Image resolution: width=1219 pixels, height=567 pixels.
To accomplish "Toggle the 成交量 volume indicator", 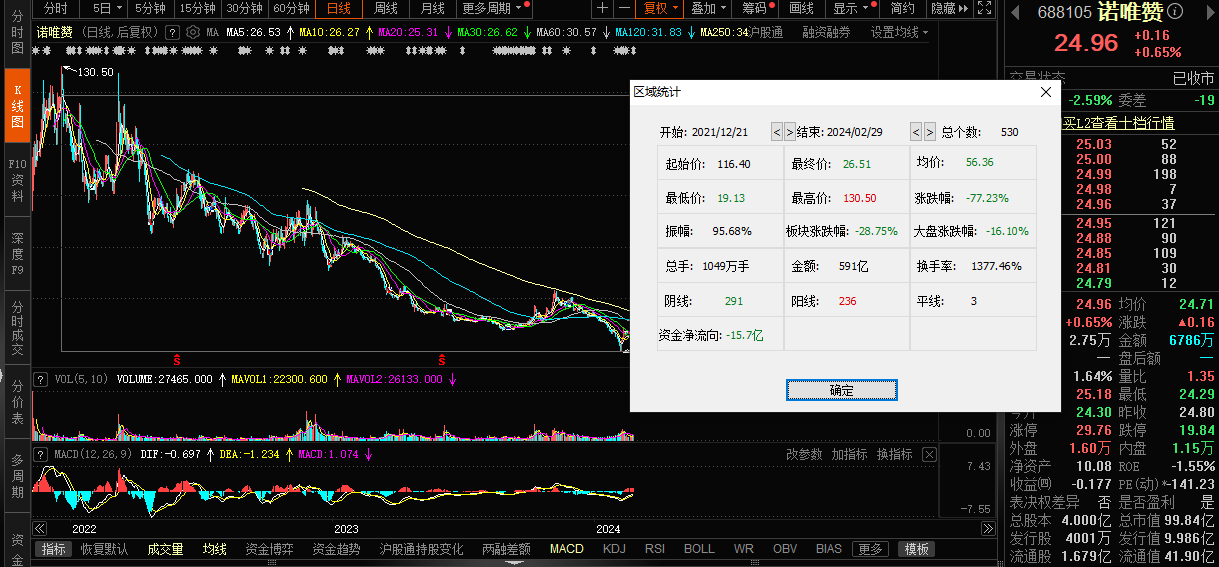I will 165,549.
